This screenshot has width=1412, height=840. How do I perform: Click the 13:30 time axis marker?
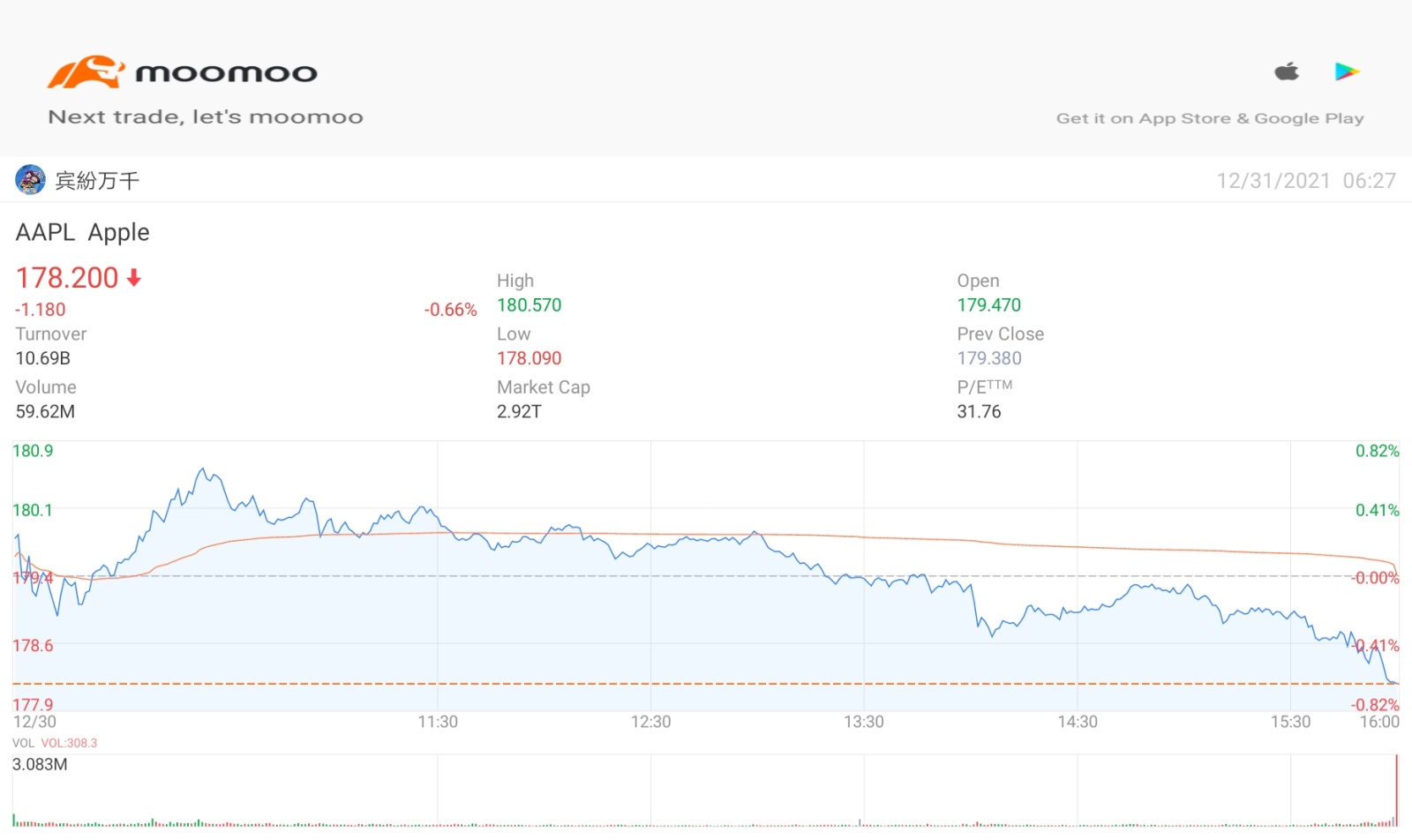tap(863, 722)
